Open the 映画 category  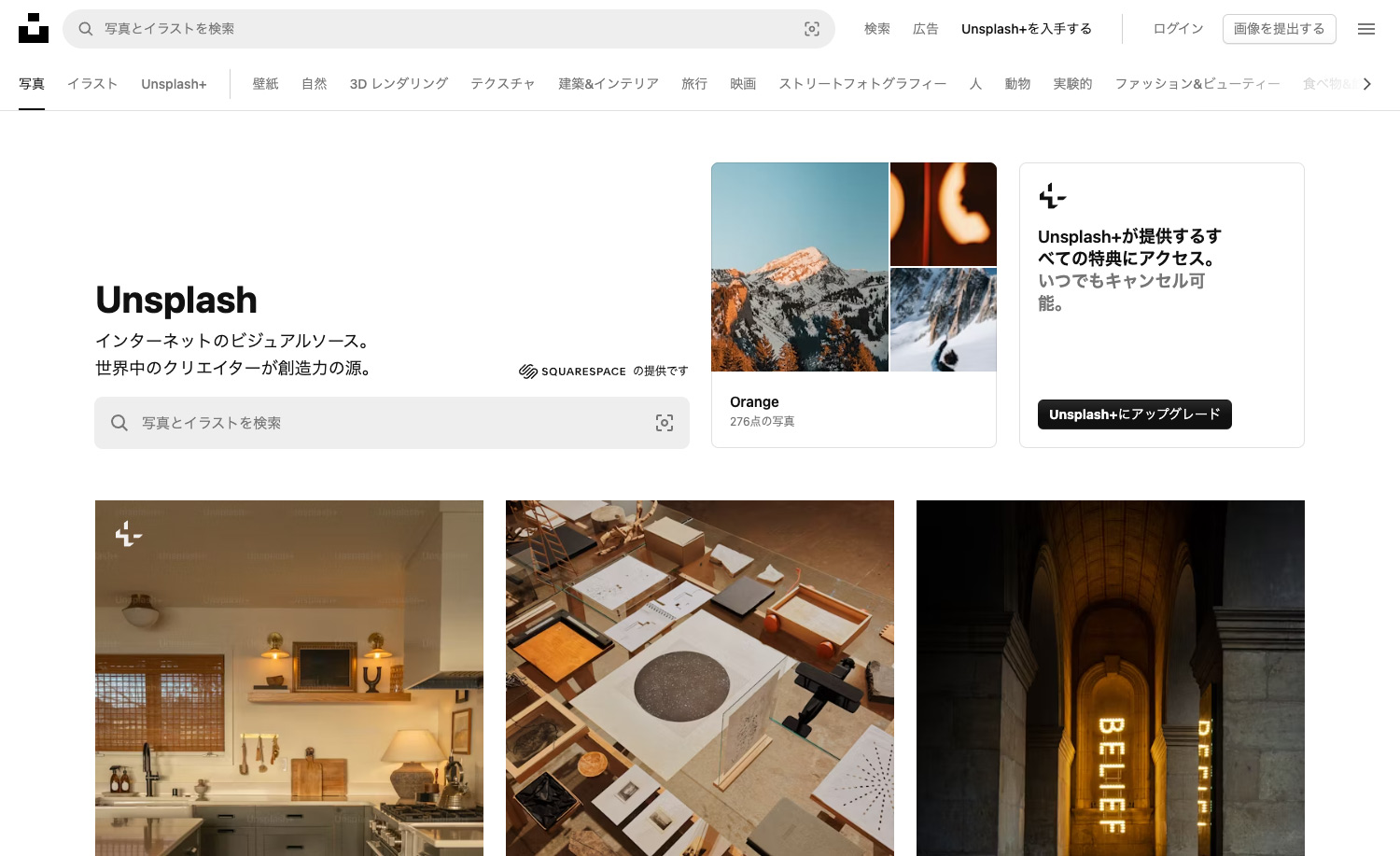[743, 84]
